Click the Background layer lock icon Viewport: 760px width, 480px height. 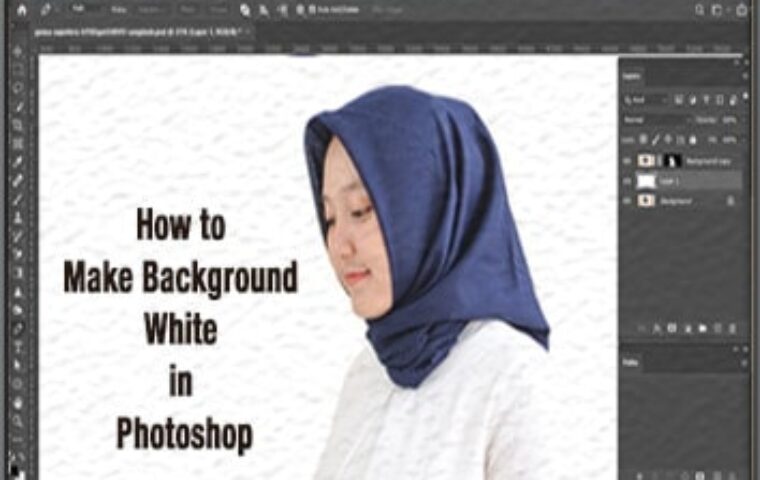point(731,200)
